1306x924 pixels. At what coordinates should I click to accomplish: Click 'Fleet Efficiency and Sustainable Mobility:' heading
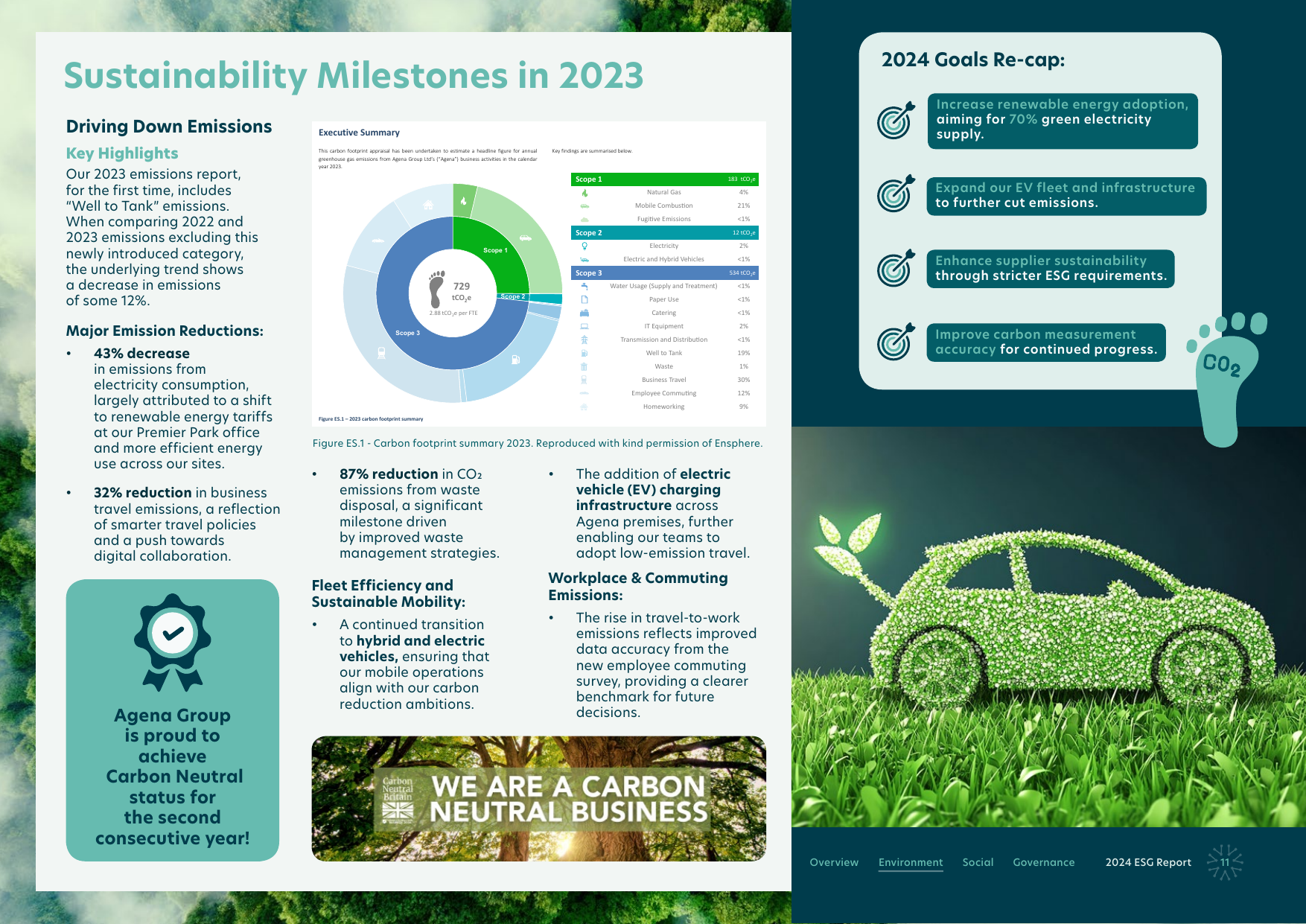[388, 593]
